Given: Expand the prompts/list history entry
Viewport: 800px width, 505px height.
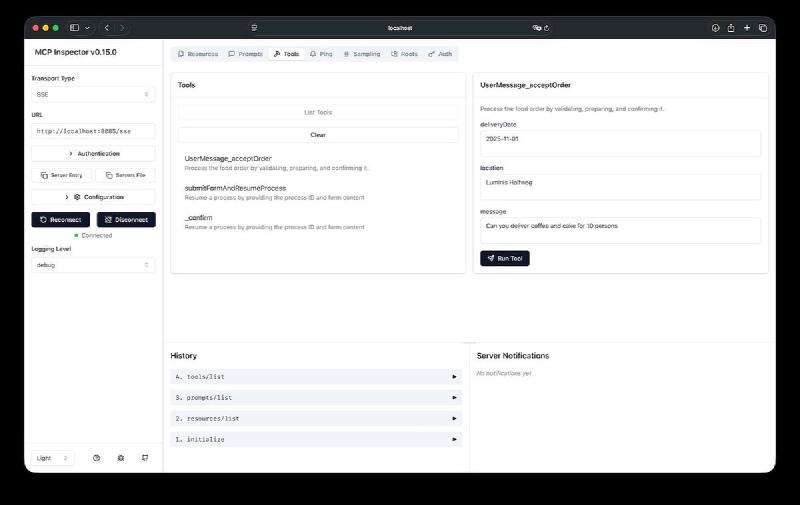Looking at the screenshot, I should [x=316, y=397].
